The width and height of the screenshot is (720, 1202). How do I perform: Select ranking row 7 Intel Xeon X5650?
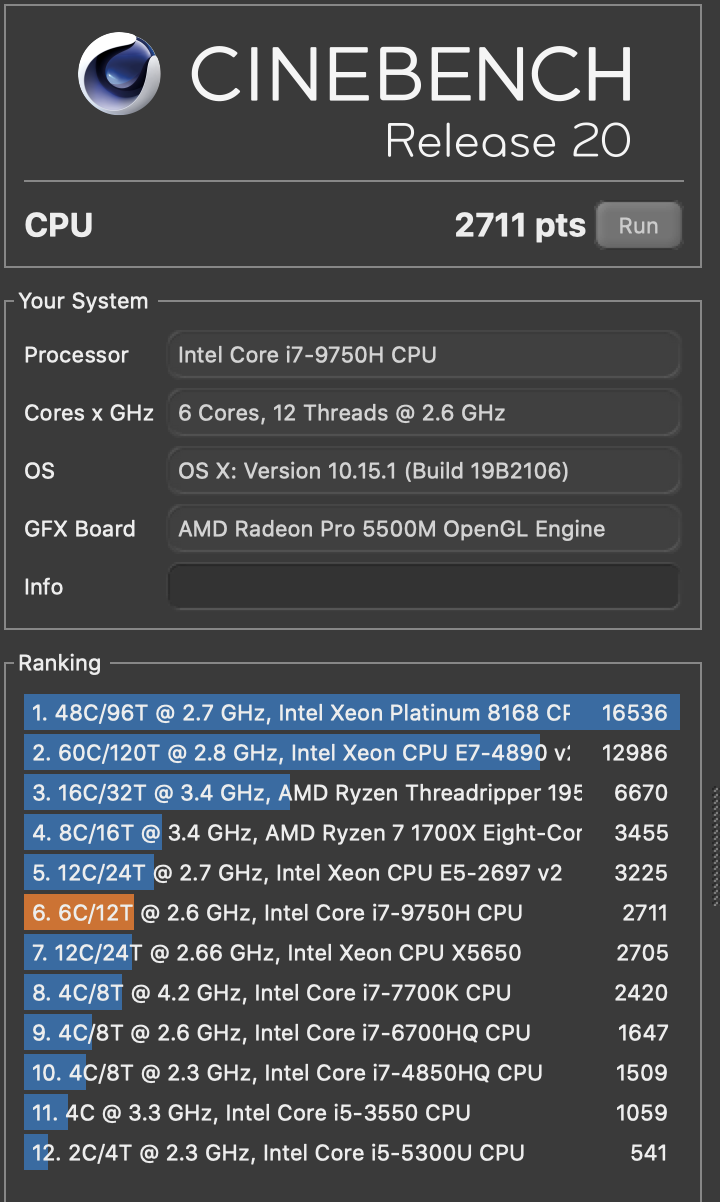352,953
